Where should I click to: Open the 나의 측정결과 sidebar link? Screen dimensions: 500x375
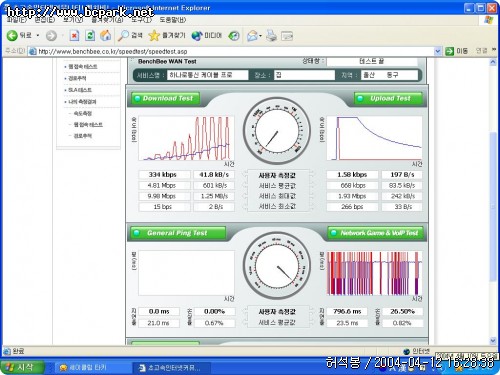(x=82, y=102)
